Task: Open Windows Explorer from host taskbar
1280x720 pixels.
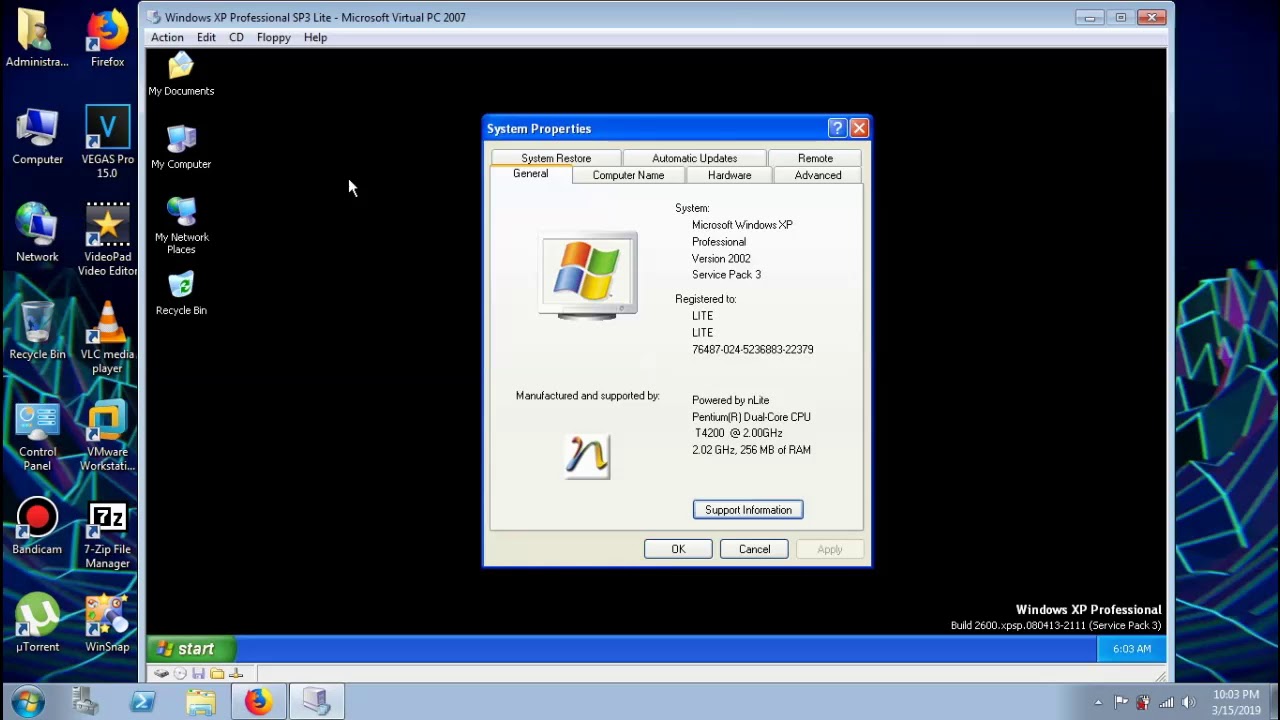Action: [200, 702]
